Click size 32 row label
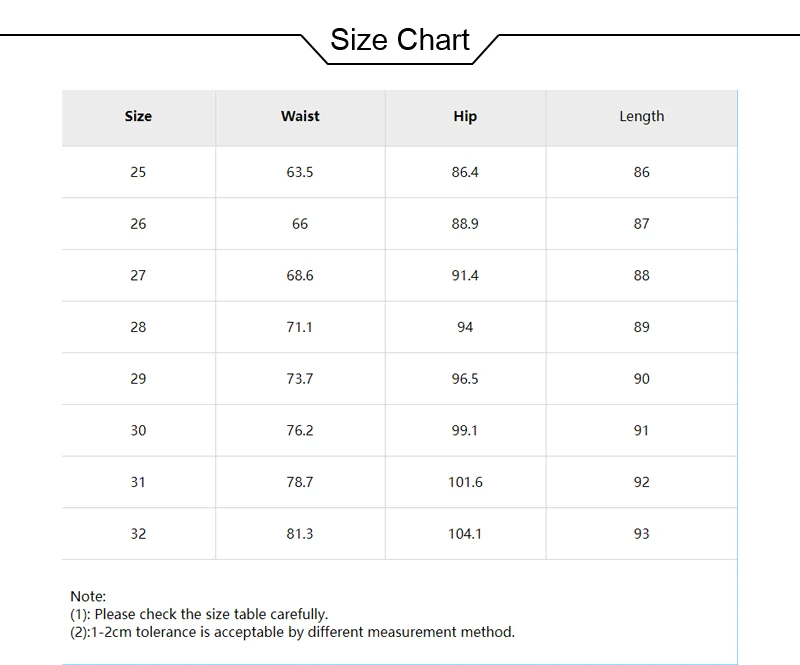Screen dimensions: 800x665 click(x=138, y=534)
